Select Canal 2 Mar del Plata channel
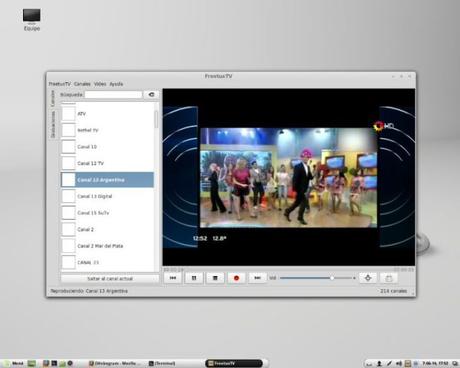Screen dimensions: 460x368 click(x=107, y=246)
